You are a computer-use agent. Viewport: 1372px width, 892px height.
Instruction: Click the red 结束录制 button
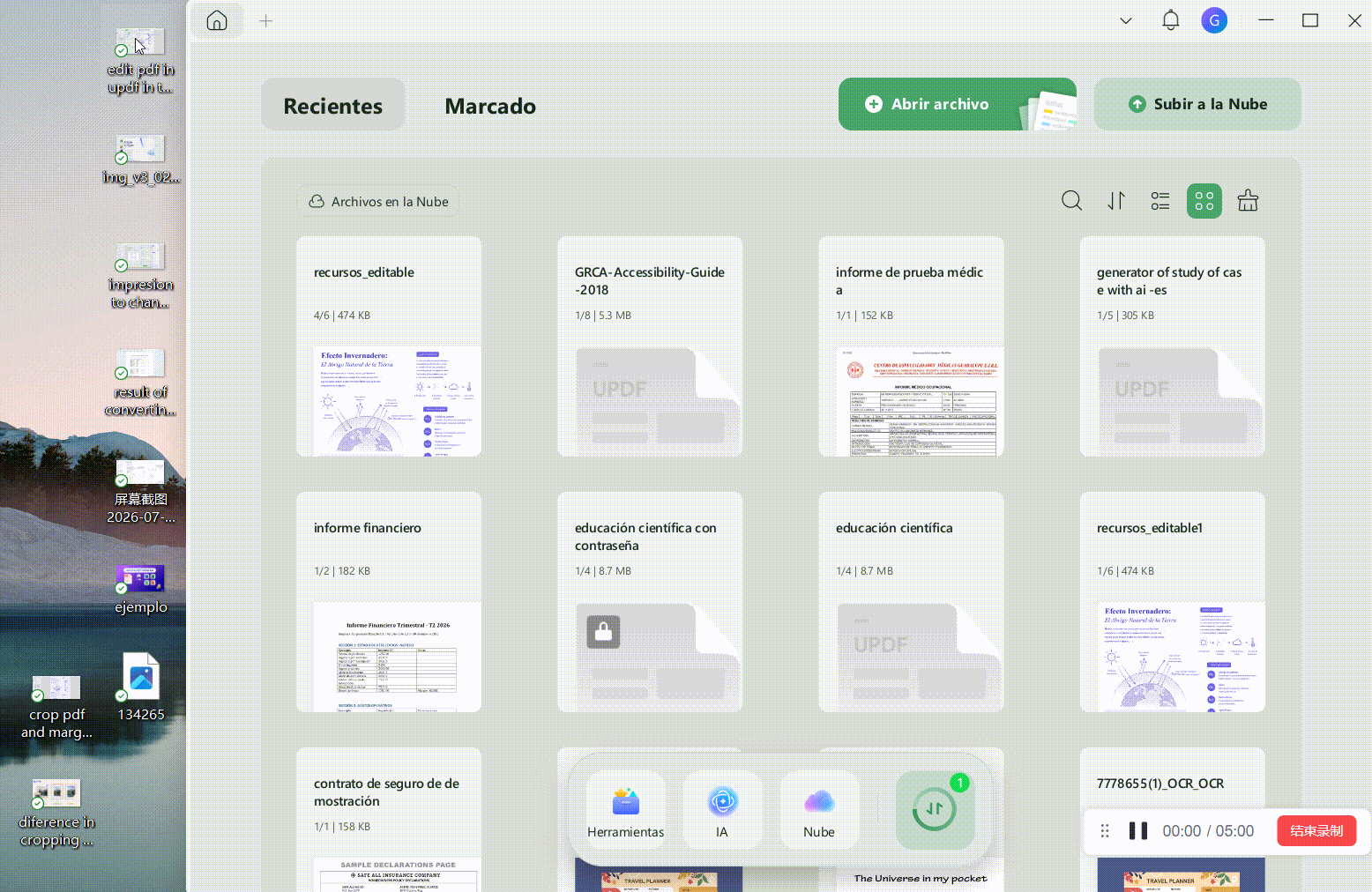(x=1316, y=830)
